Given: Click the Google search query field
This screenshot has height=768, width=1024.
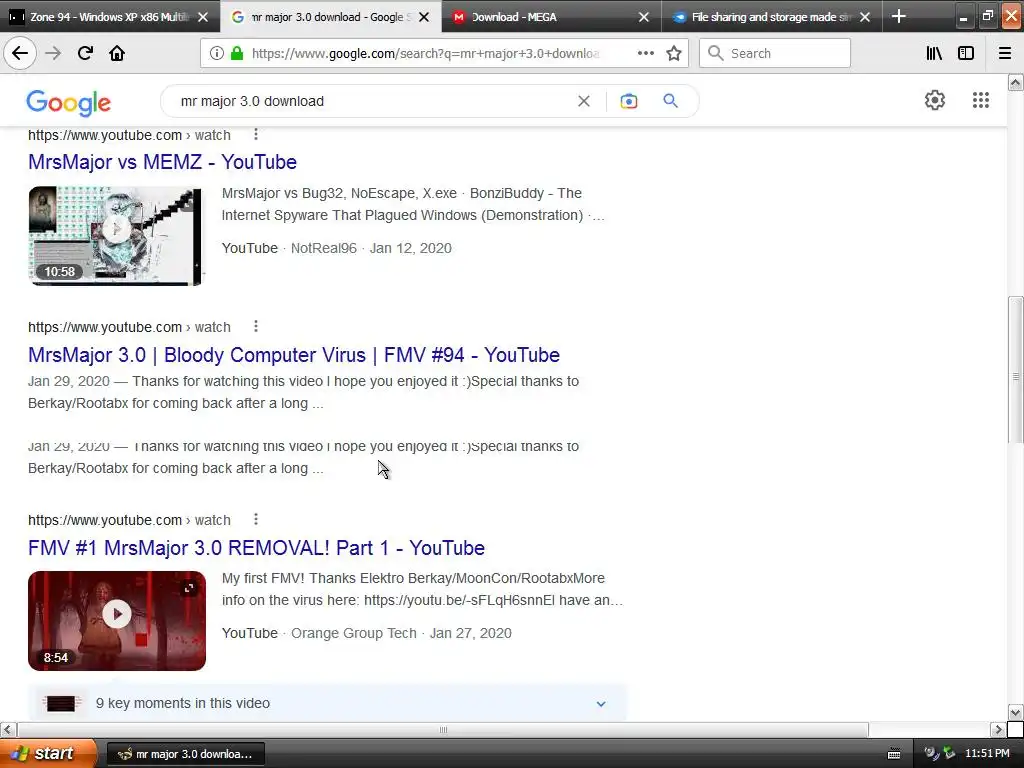Looking at the screenshot, I should point(372,101).
